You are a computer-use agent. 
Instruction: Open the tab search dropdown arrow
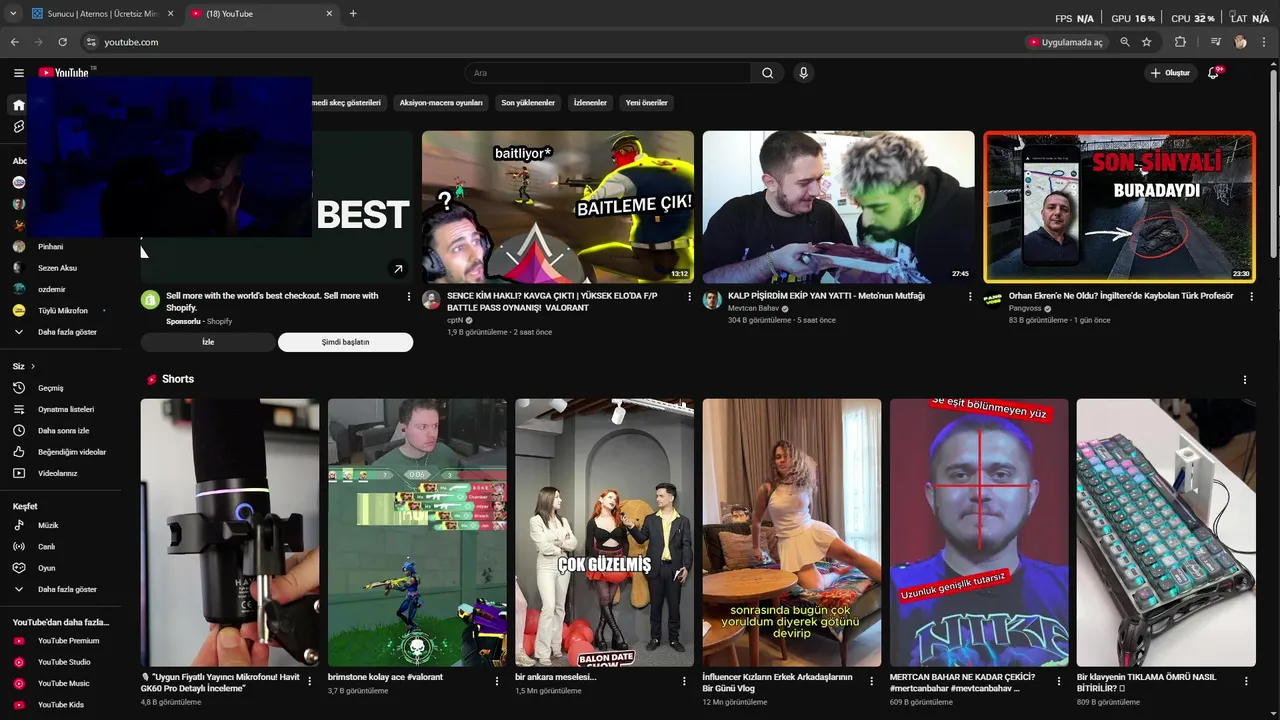pyautogui.click(x=13, y=14)
